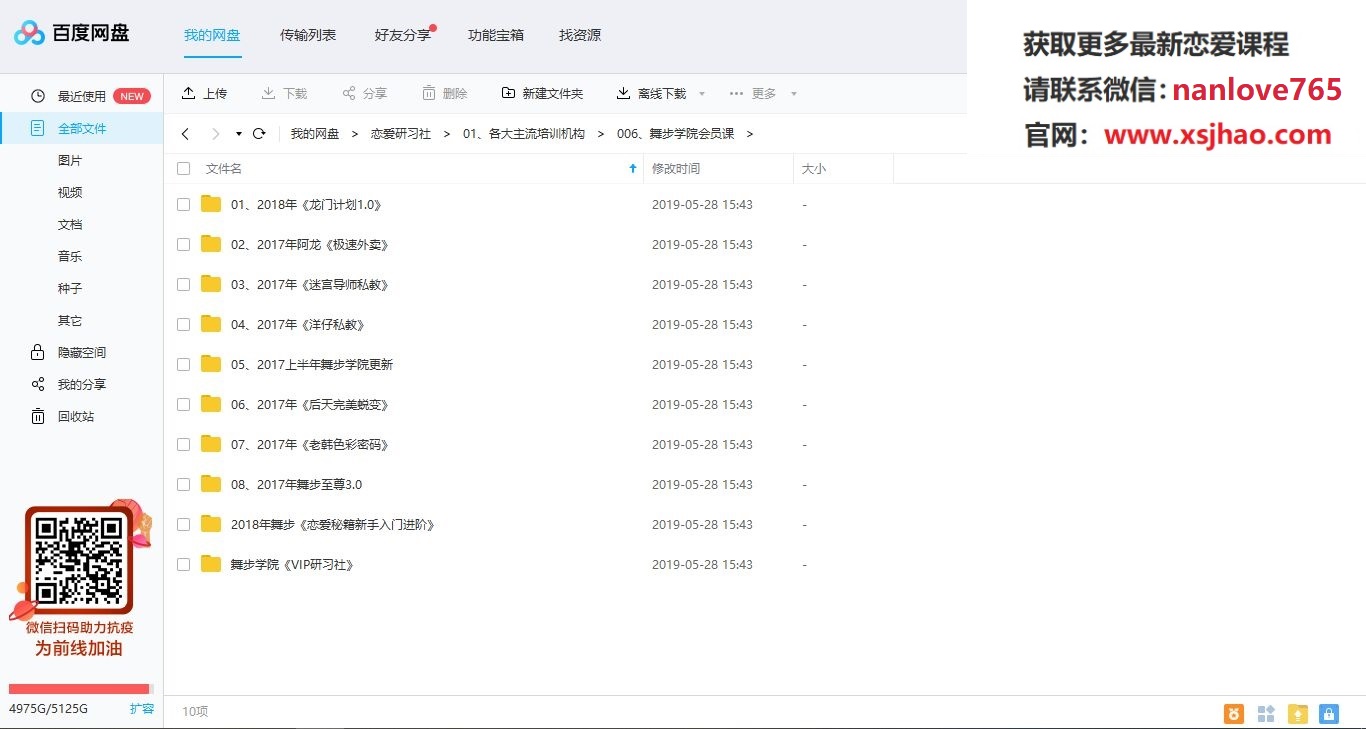The height and width of the screenshot is (729, 1366).
Task: Go forward with the right arrow
Action: tap(215, 133)
